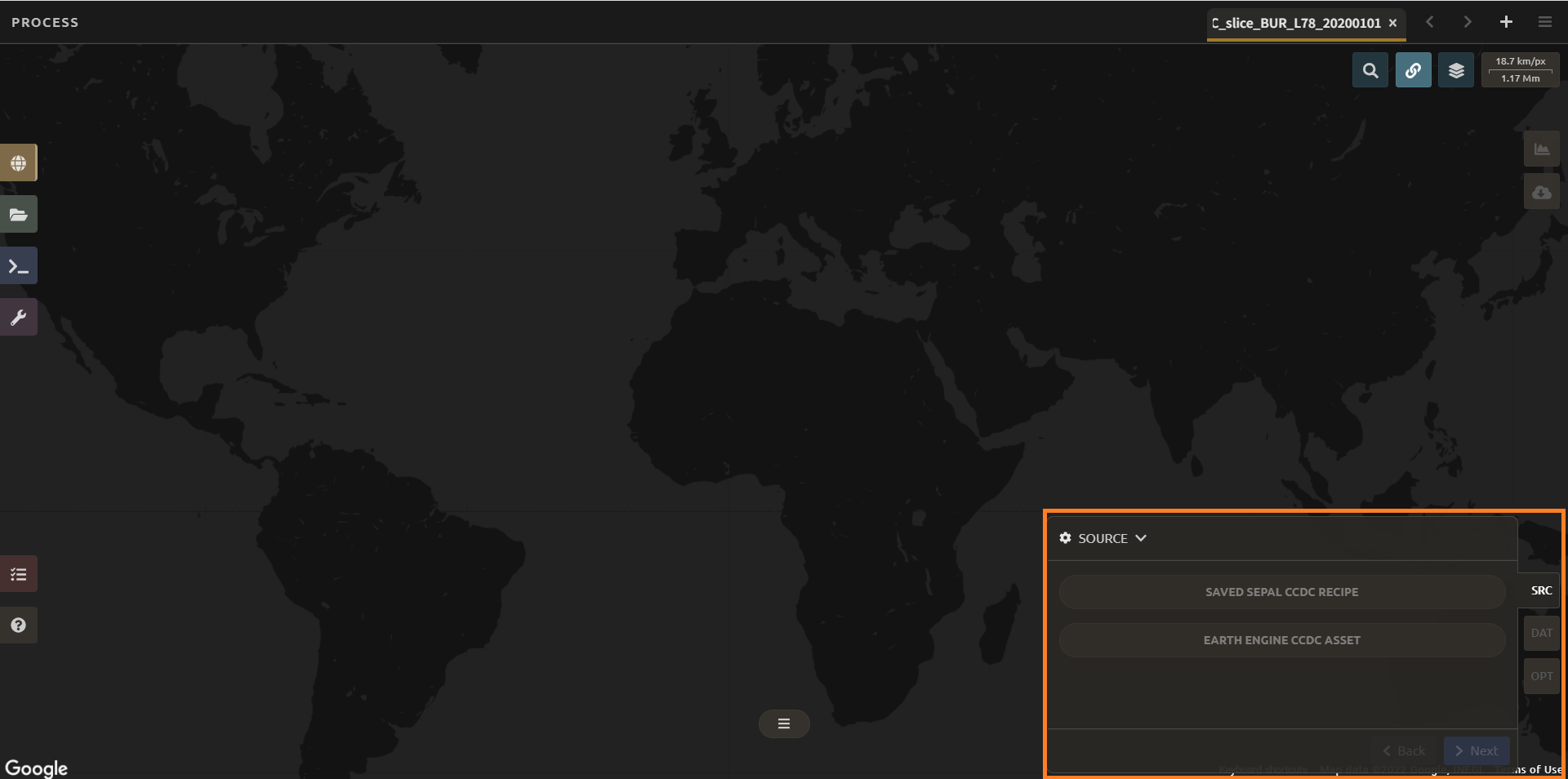The image size is (1568, 779).
Task: Open the Tasks list icon in sidebar
Action: tap(18, 575)
